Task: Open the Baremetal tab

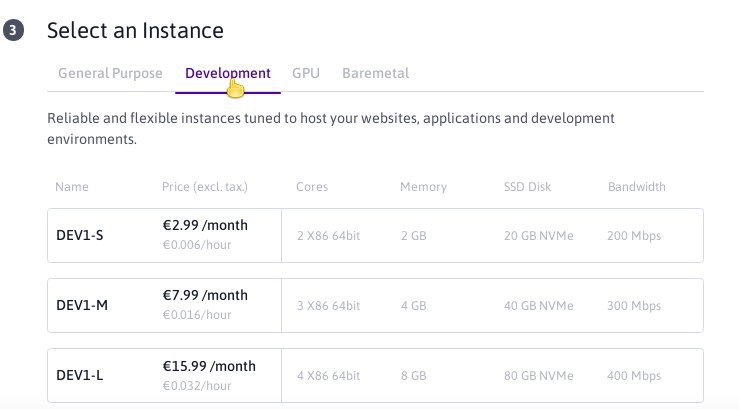Action: (376, 73)
